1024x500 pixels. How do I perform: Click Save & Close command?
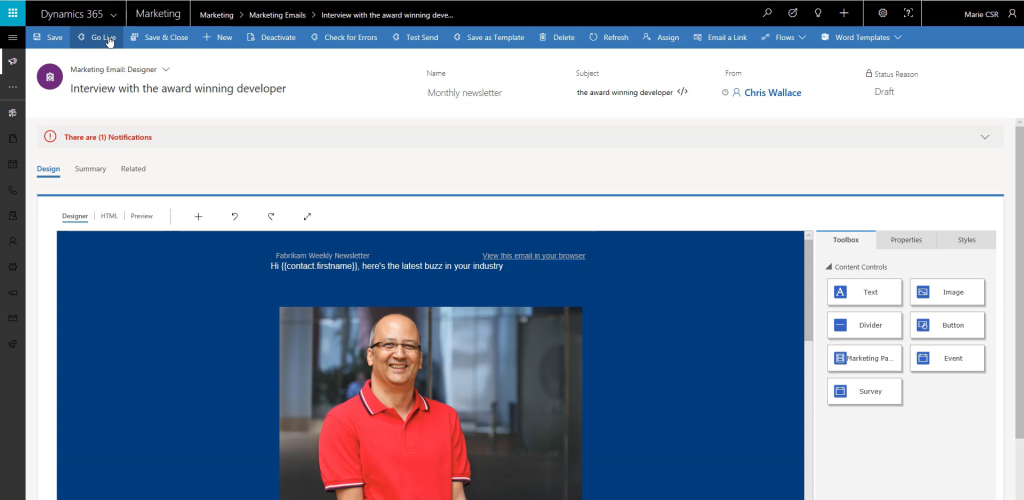point(159,37)
